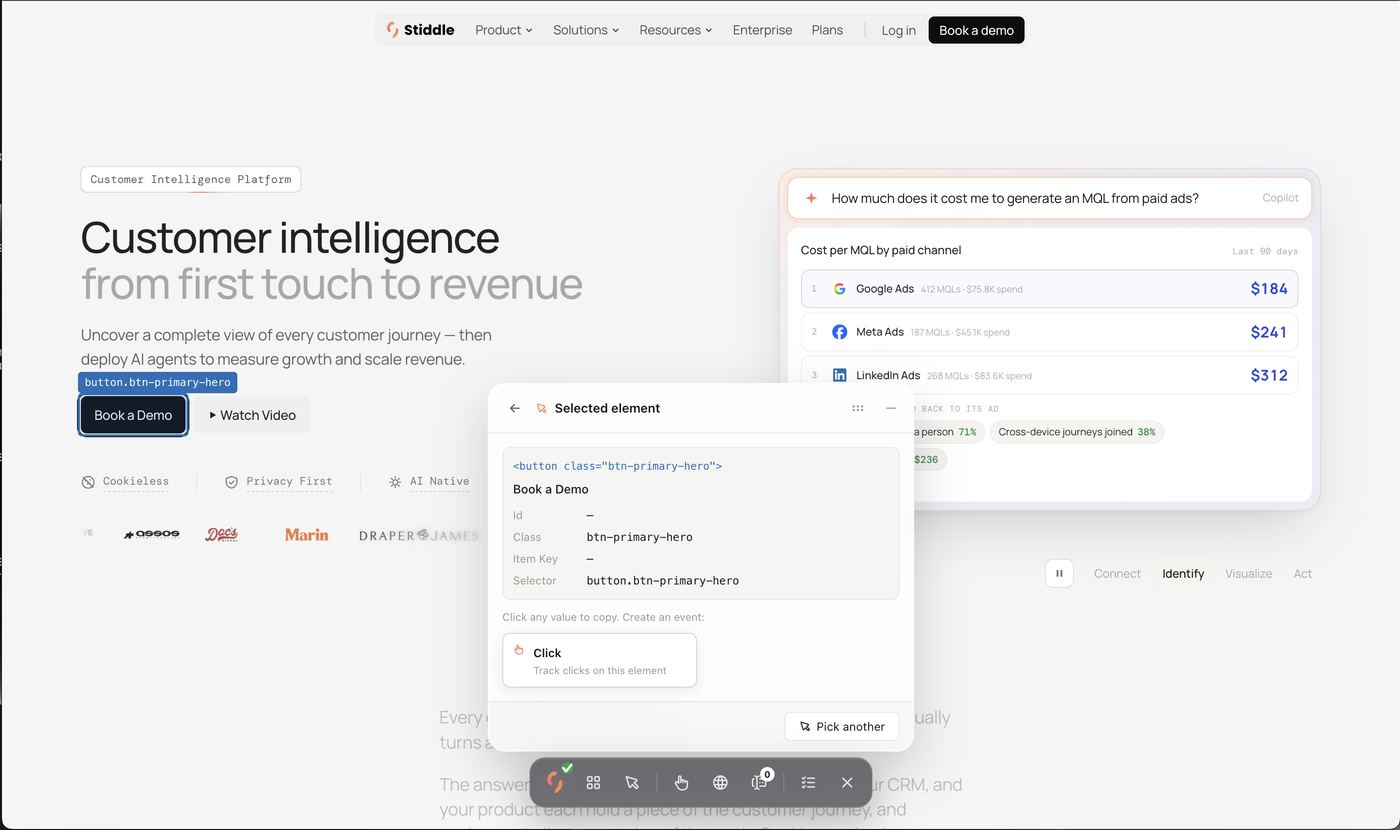The image size is (1400, 830).
Task: Click the Copilot question input field
Action: click(x=1049, y=198)
